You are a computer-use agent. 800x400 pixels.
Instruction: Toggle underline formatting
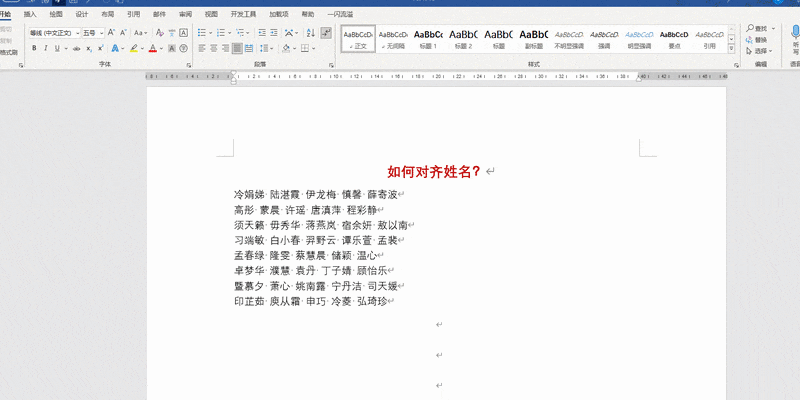tap(57, 48)
